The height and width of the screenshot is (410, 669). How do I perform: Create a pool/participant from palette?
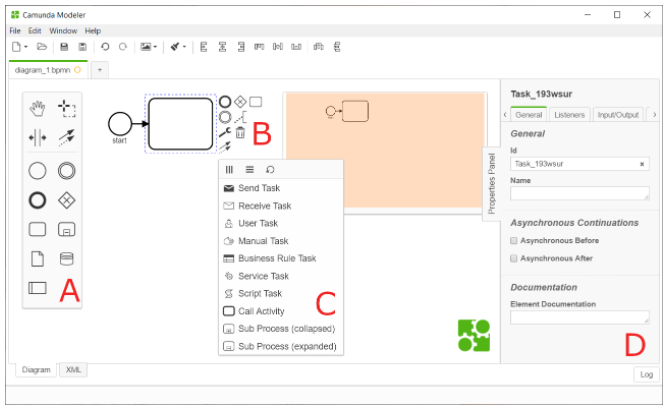[x=38, y=288]
